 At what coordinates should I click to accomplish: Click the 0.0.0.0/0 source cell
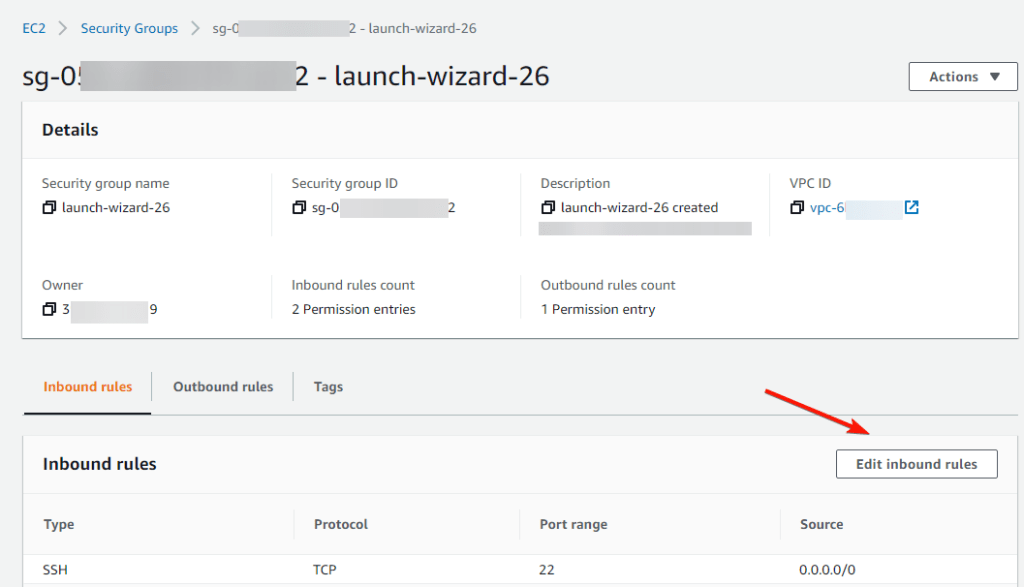click(x=827, y=570)
